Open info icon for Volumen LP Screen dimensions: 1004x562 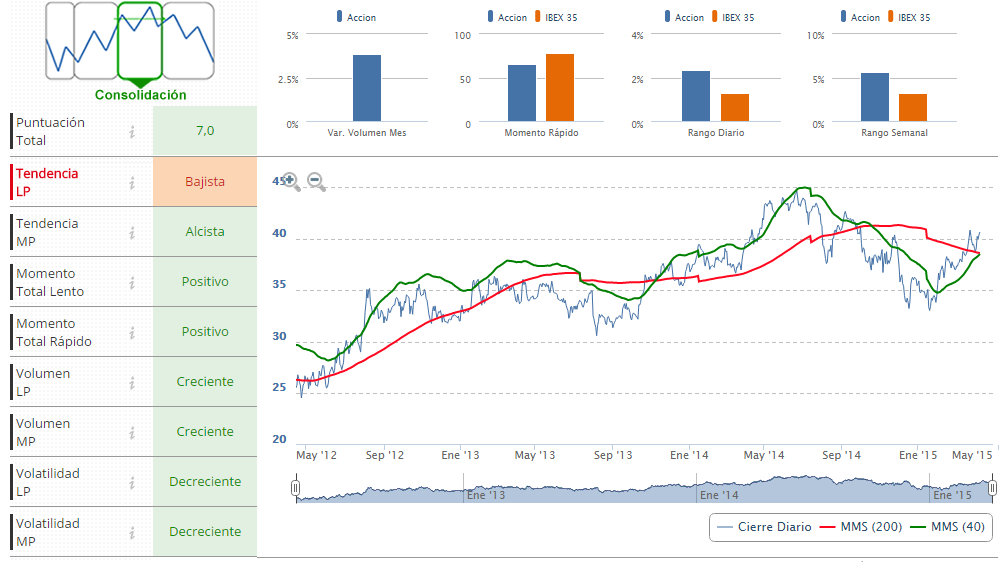(x=131, y=382)
